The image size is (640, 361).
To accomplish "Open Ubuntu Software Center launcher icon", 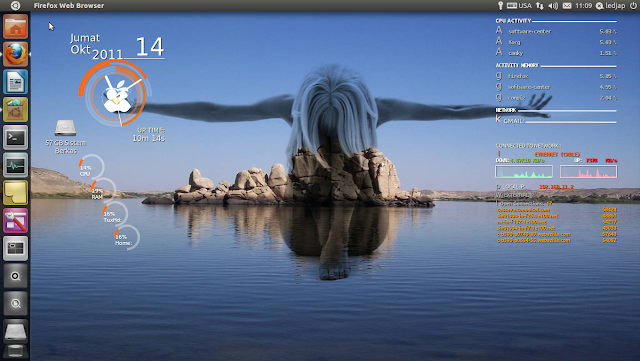I will click(16, 110).
